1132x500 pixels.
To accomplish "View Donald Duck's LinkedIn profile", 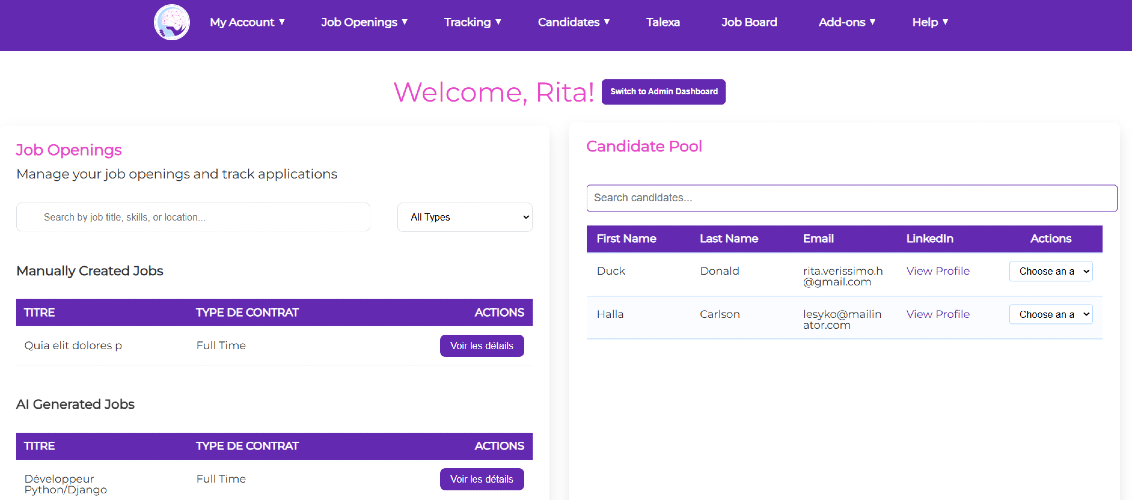I will [x=938, y=271].
